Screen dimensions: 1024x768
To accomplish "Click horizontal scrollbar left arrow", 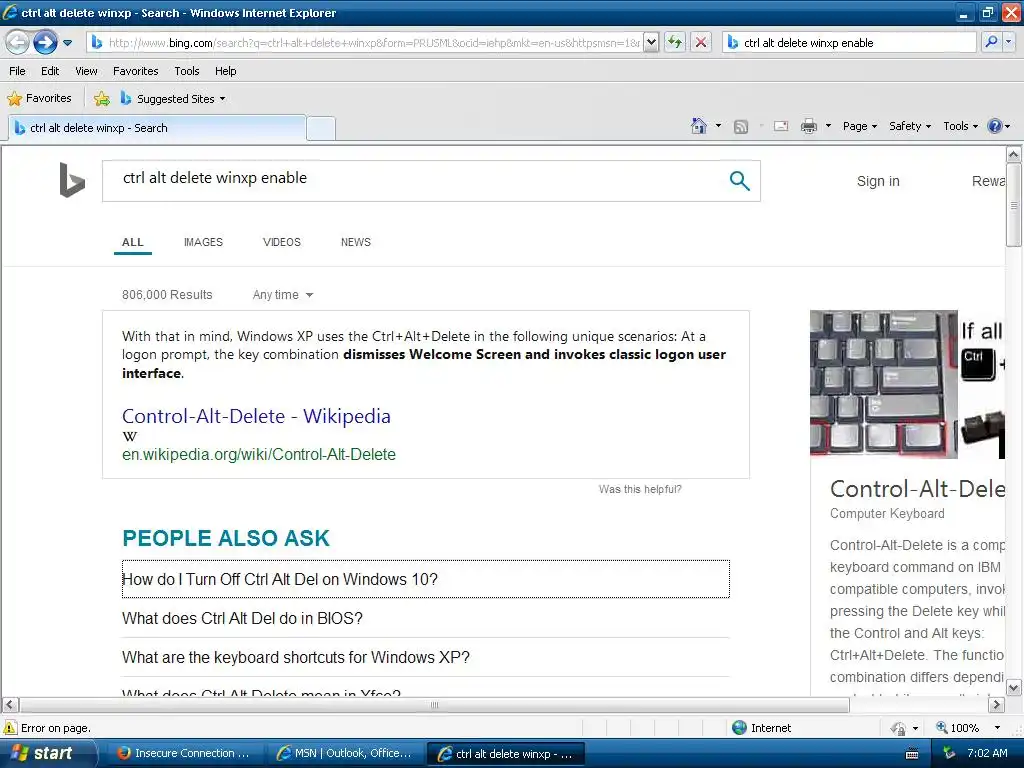I will click(10, 705).
